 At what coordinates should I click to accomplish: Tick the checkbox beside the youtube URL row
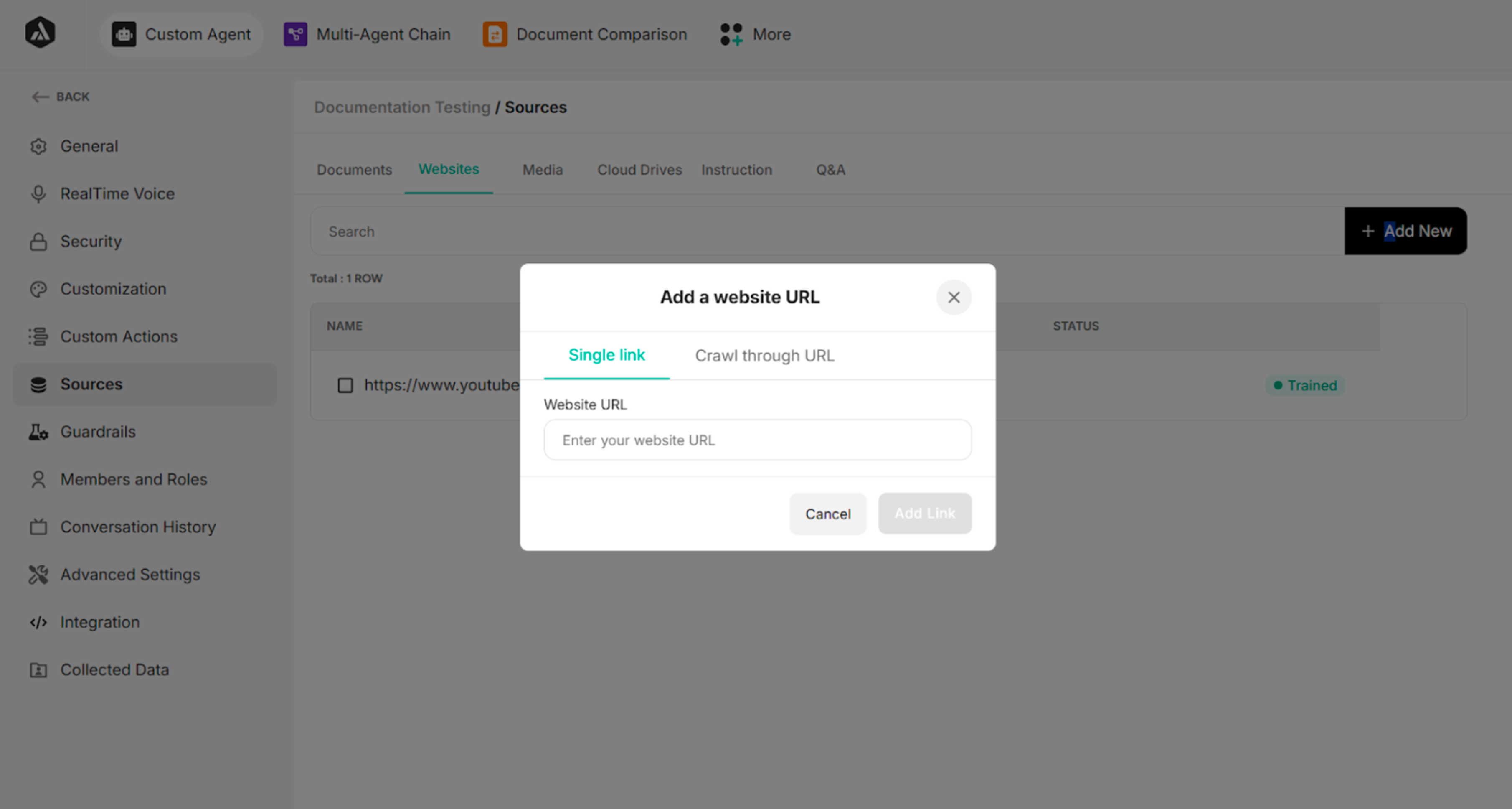[345, 385]
